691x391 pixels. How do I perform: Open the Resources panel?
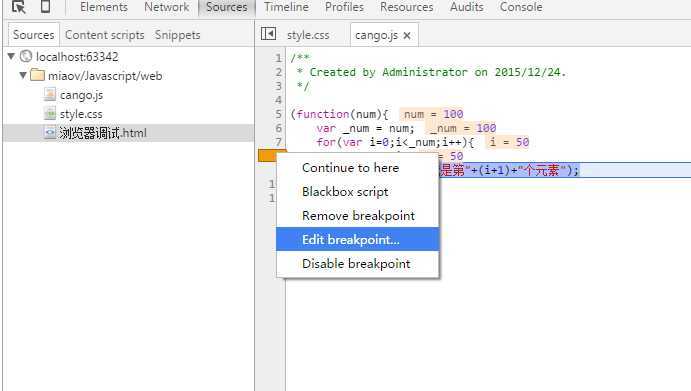click(406, 7)
